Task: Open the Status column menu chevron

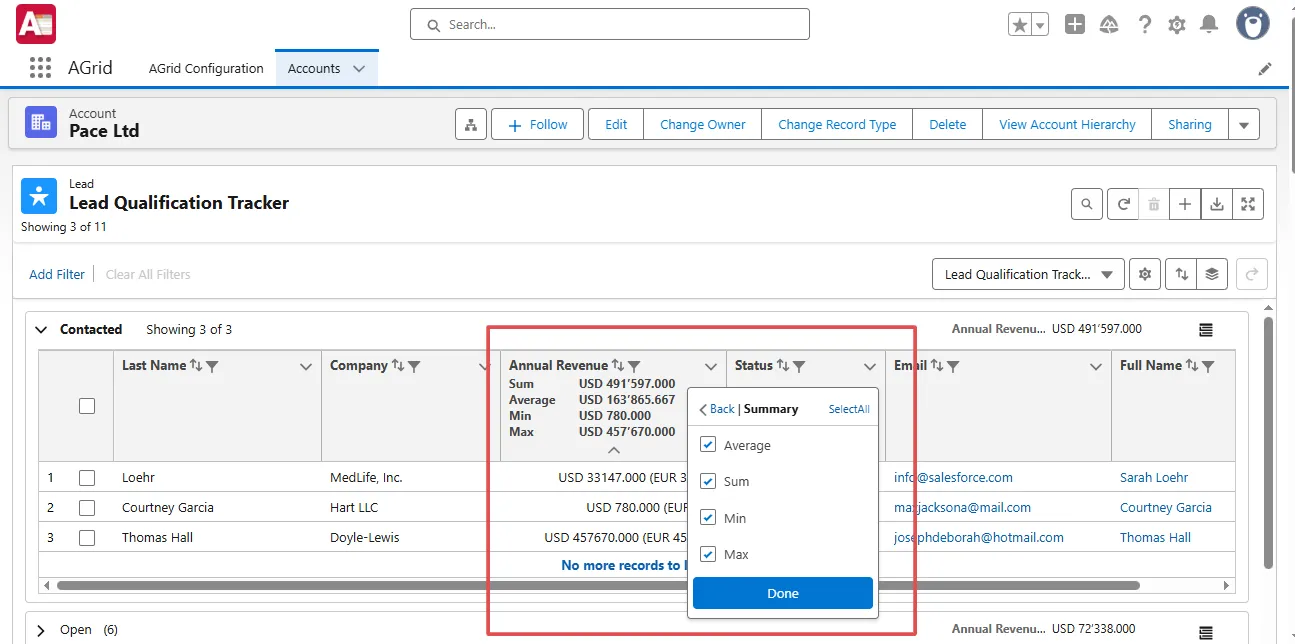Action: point(870,367)
